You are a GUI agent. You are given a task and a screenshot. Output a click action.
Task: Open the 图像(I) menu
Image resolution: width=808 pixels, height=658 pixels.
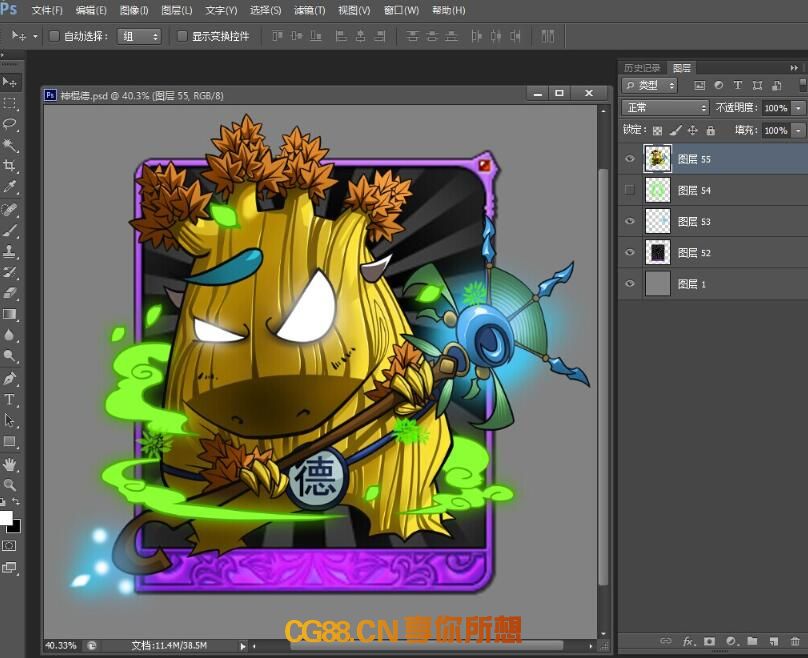[134, 10]
